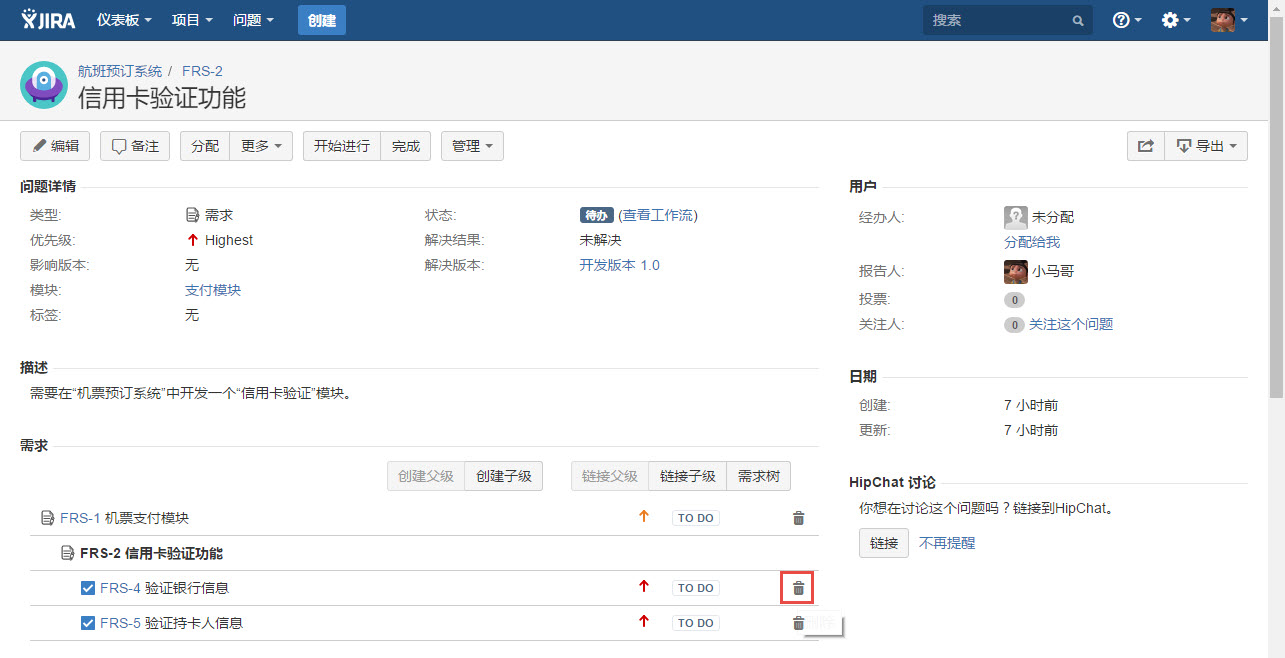1285x658 pixels.
Task: Open the settings gear menu
Action: click(1175, 20)
